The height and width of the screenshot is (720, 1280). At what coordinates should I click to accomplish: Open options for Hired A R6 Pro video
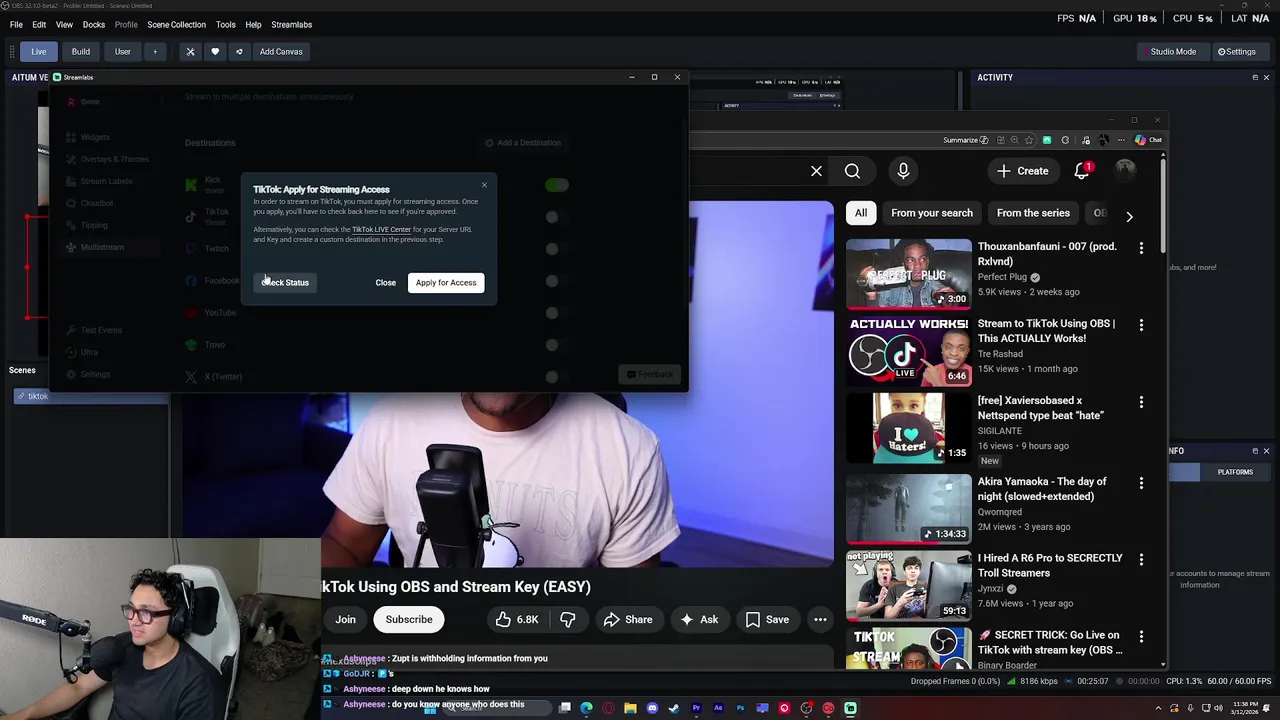click(x=1141, y=559)
